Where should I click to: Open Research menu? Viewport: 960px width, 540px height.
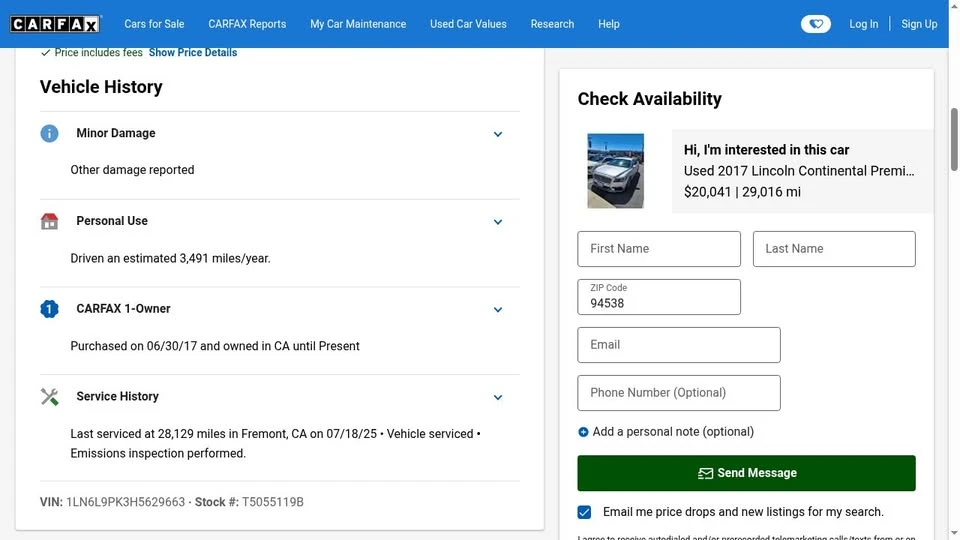coord(552,24)
